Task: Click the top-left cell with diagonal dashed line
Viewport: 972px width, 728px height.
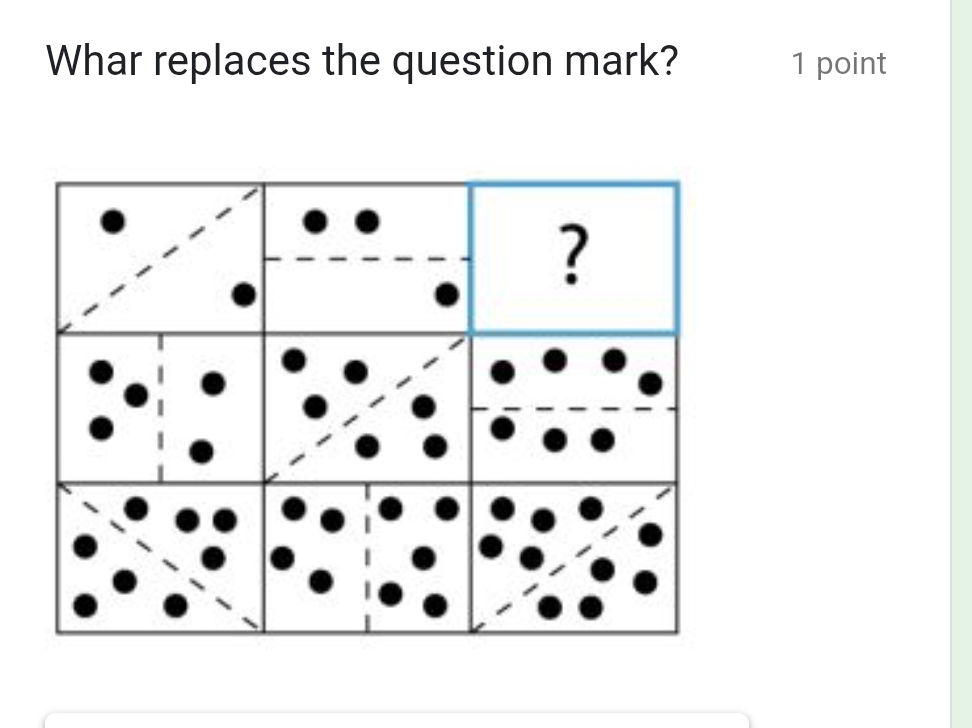Action: coord(160,255)
